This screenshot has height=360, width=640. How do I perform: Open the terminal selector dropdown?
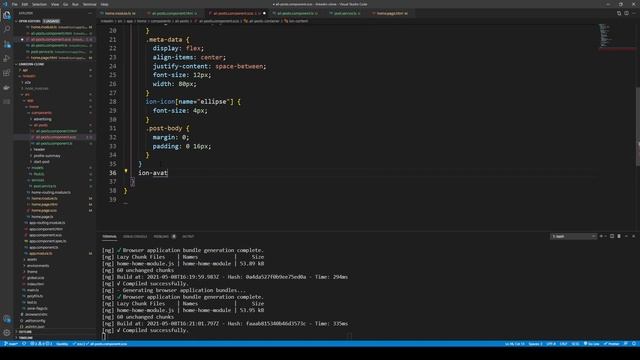coord(573,236)
